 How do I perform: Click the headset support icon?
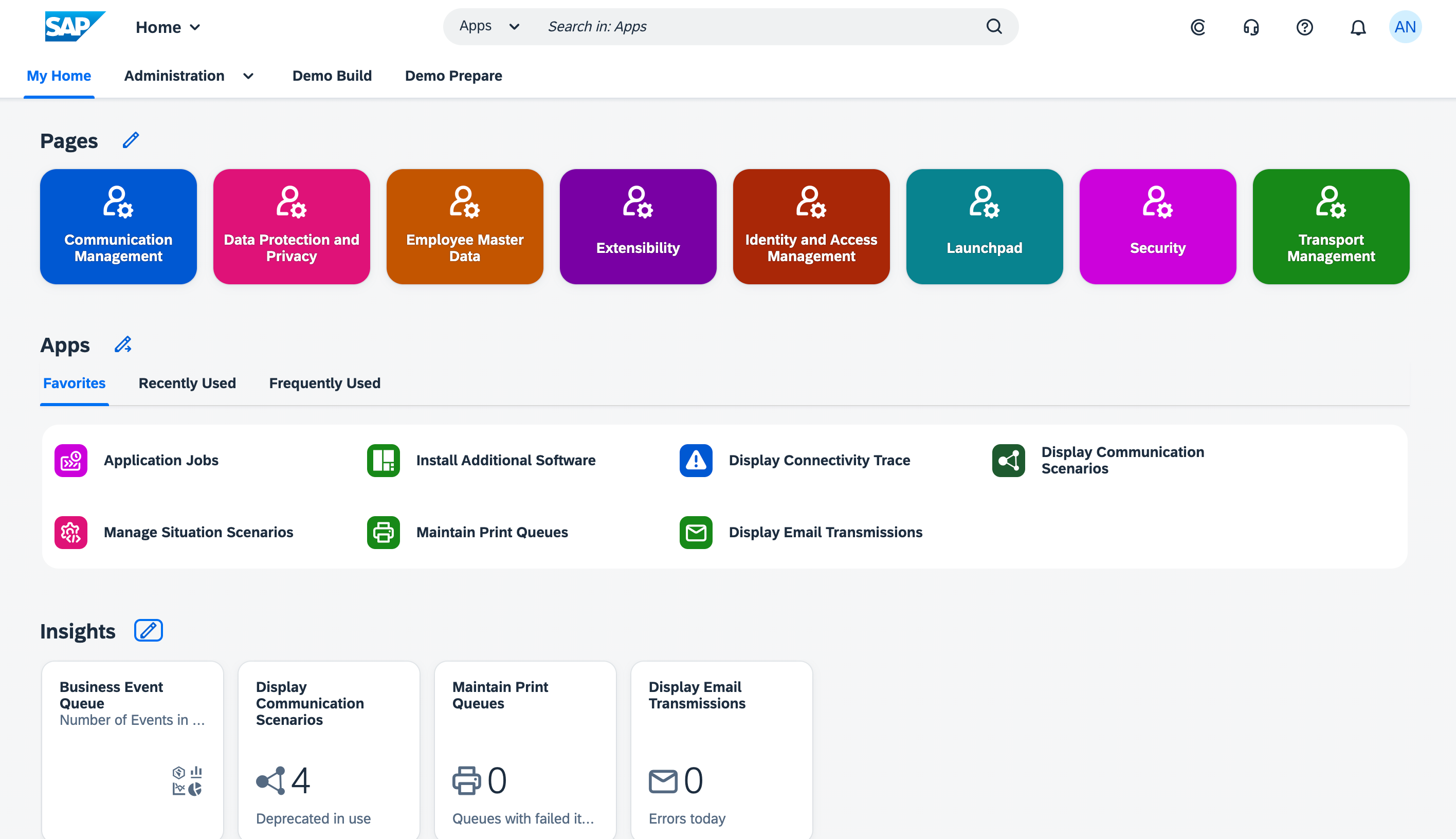click(1251, 27)
